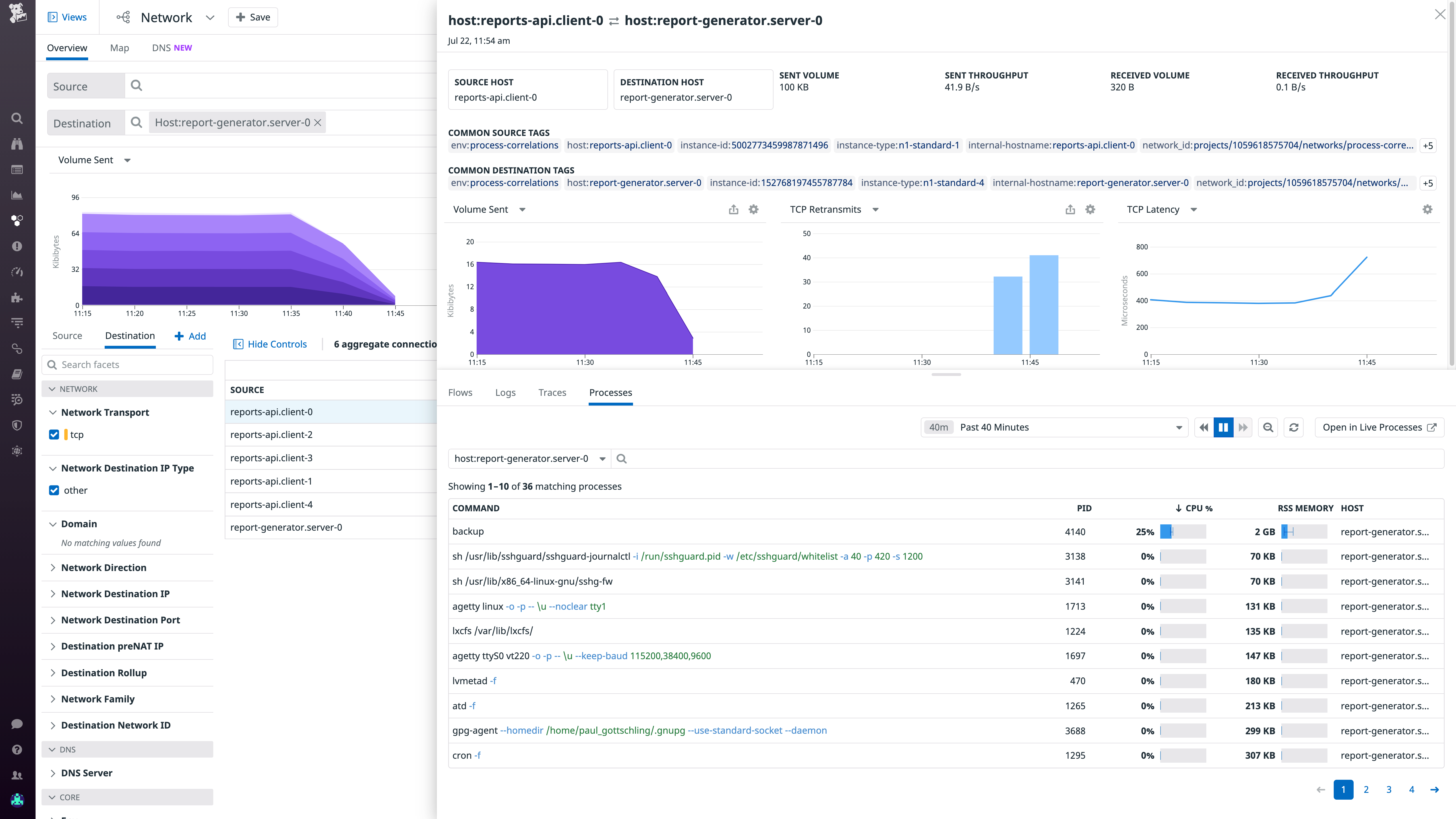Switch to the Traces tab
The height and width of the screenshot is (819, 1456).
552,392
